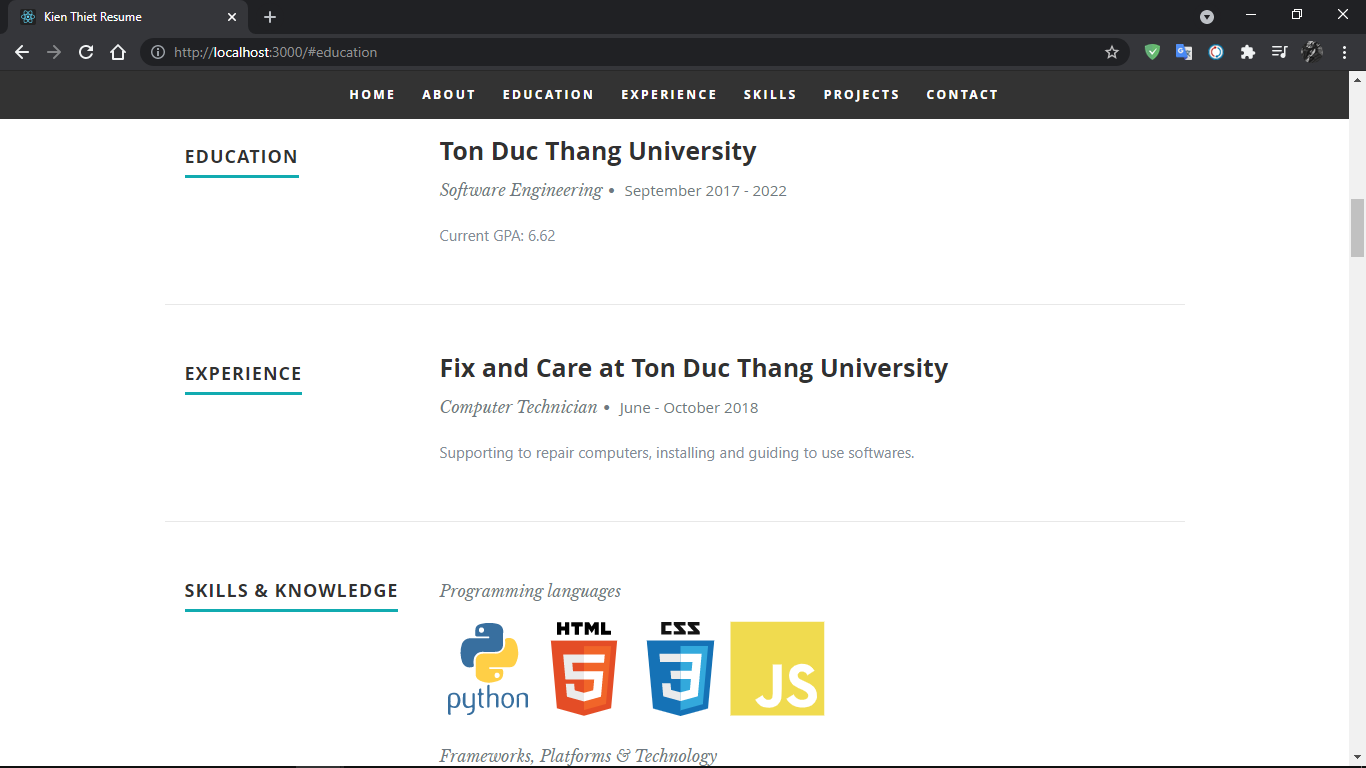Open the Chrome three-dot menu

pyautogui.click(x=1343, y=52)
